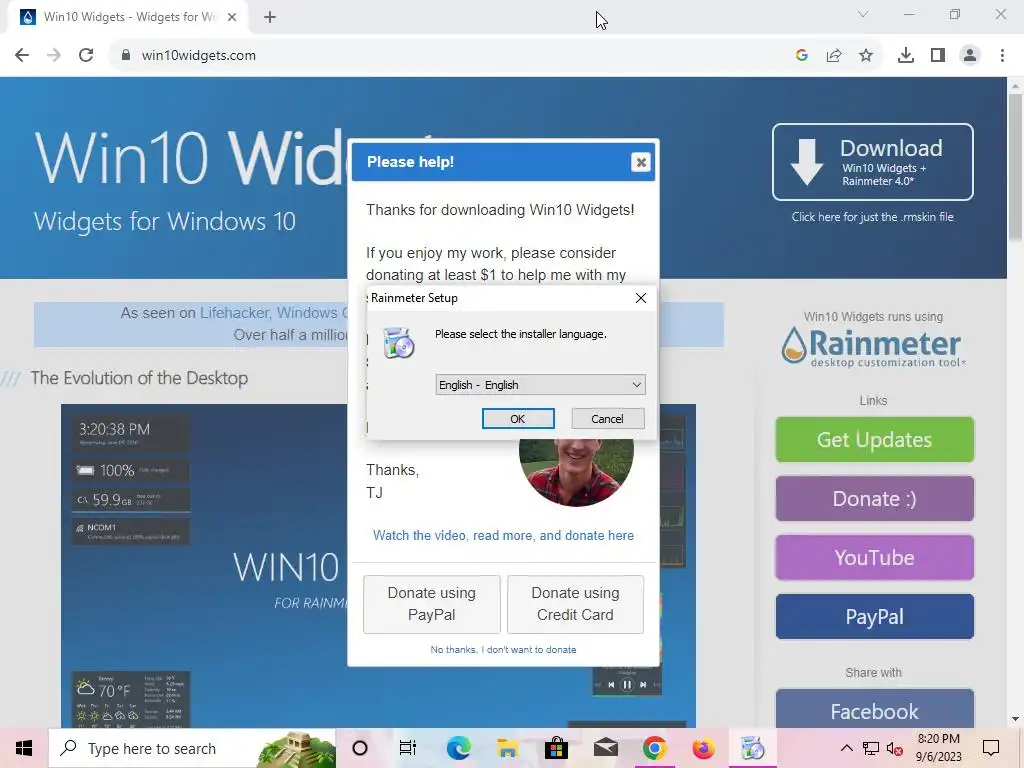
Task: Reload the current page
Action: [86, 56]
